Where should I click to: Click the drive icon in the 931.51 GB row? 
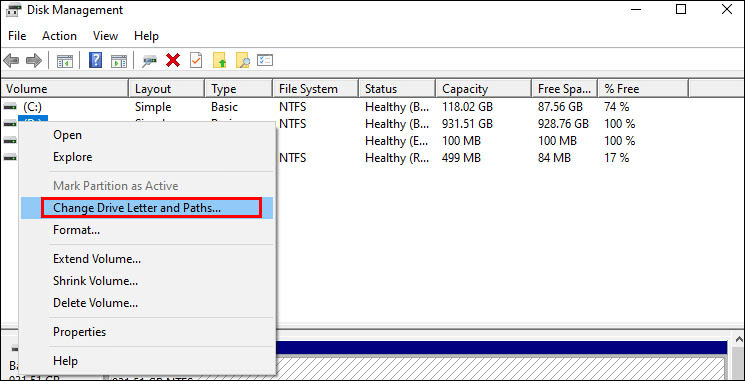(x=10, y=124)
